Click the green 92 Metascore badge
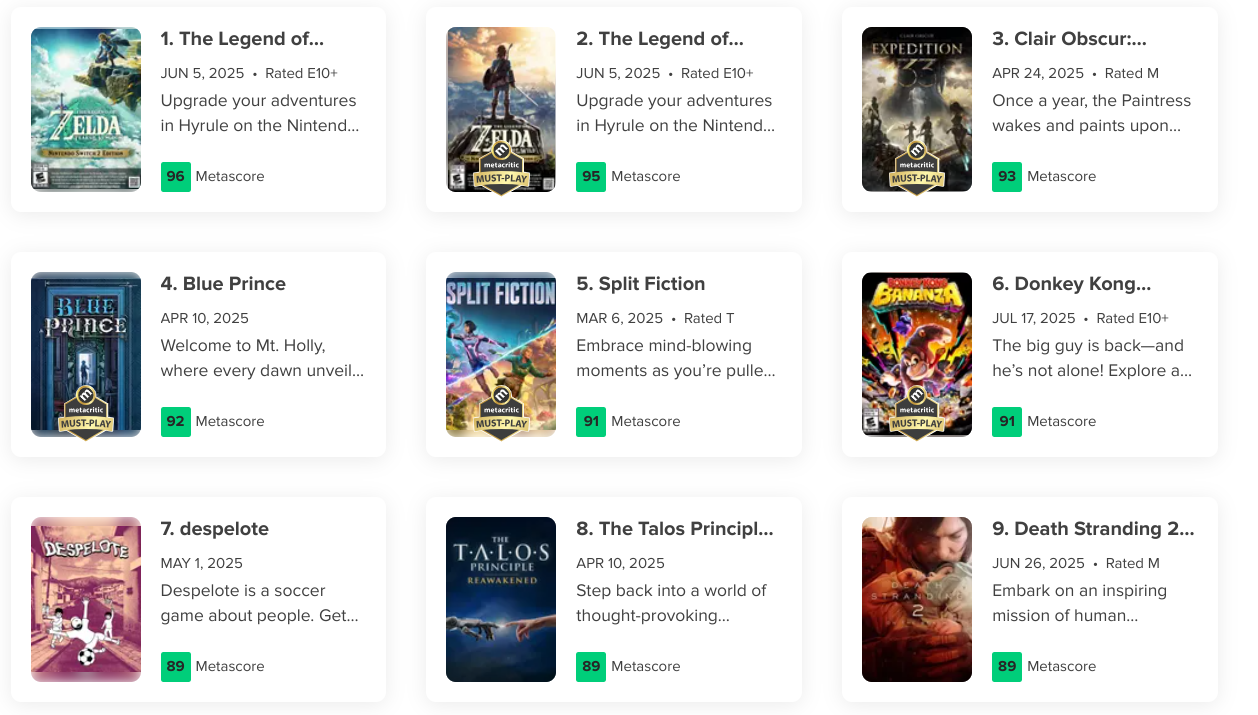 point(176,422)
